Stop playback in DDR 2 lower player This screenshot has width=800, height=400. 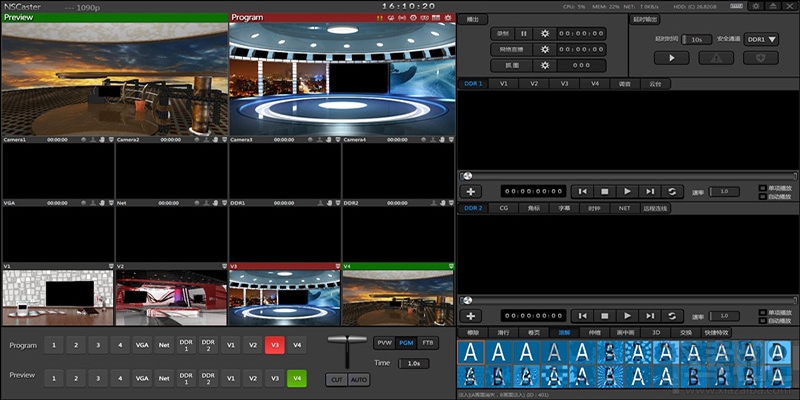(604, 315)
